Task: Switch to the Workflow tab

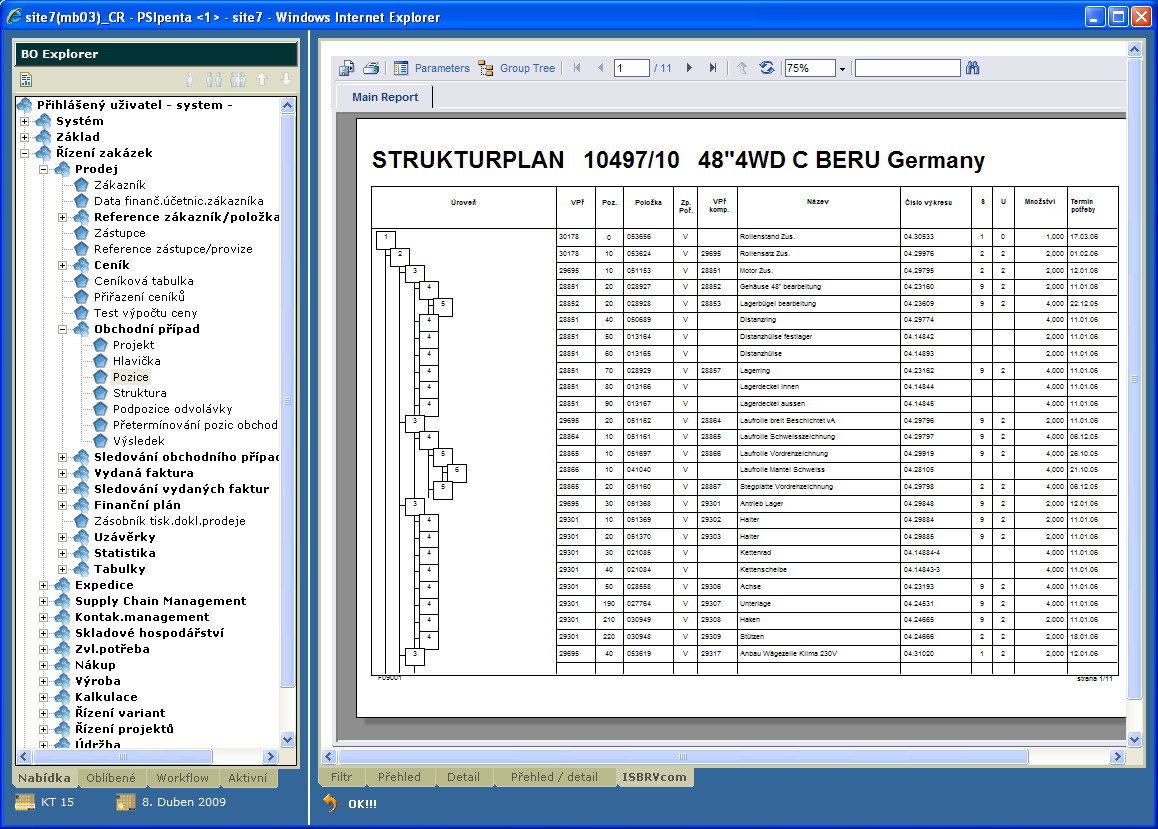Action: pos(182,777)
